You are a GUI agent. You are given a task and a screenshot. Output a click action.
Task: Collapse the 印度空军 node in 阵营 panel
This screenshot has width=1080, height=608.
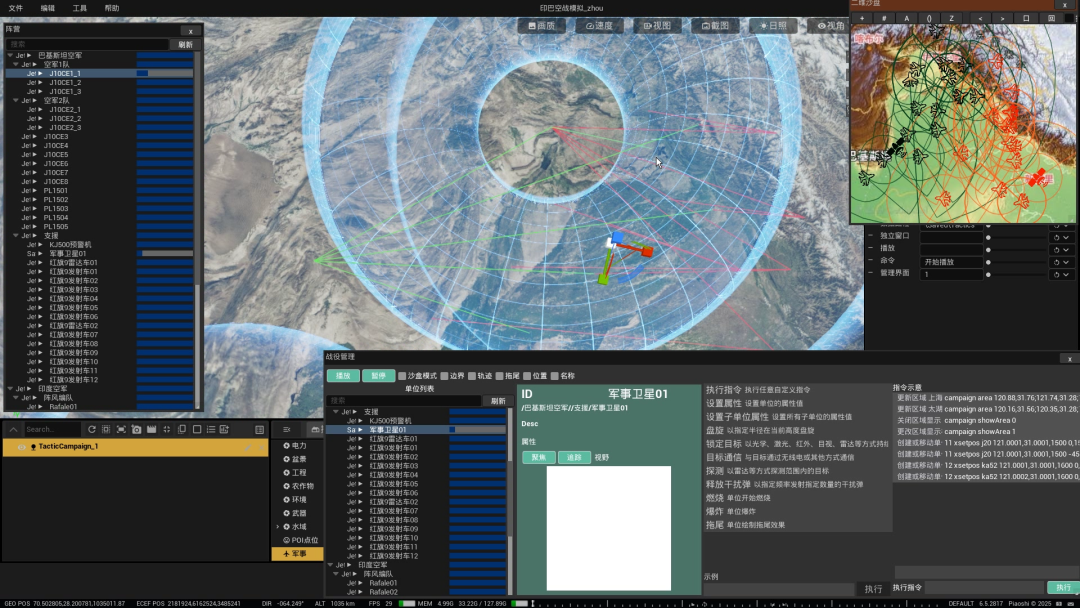pyautogui.click(x=10, y=388)
